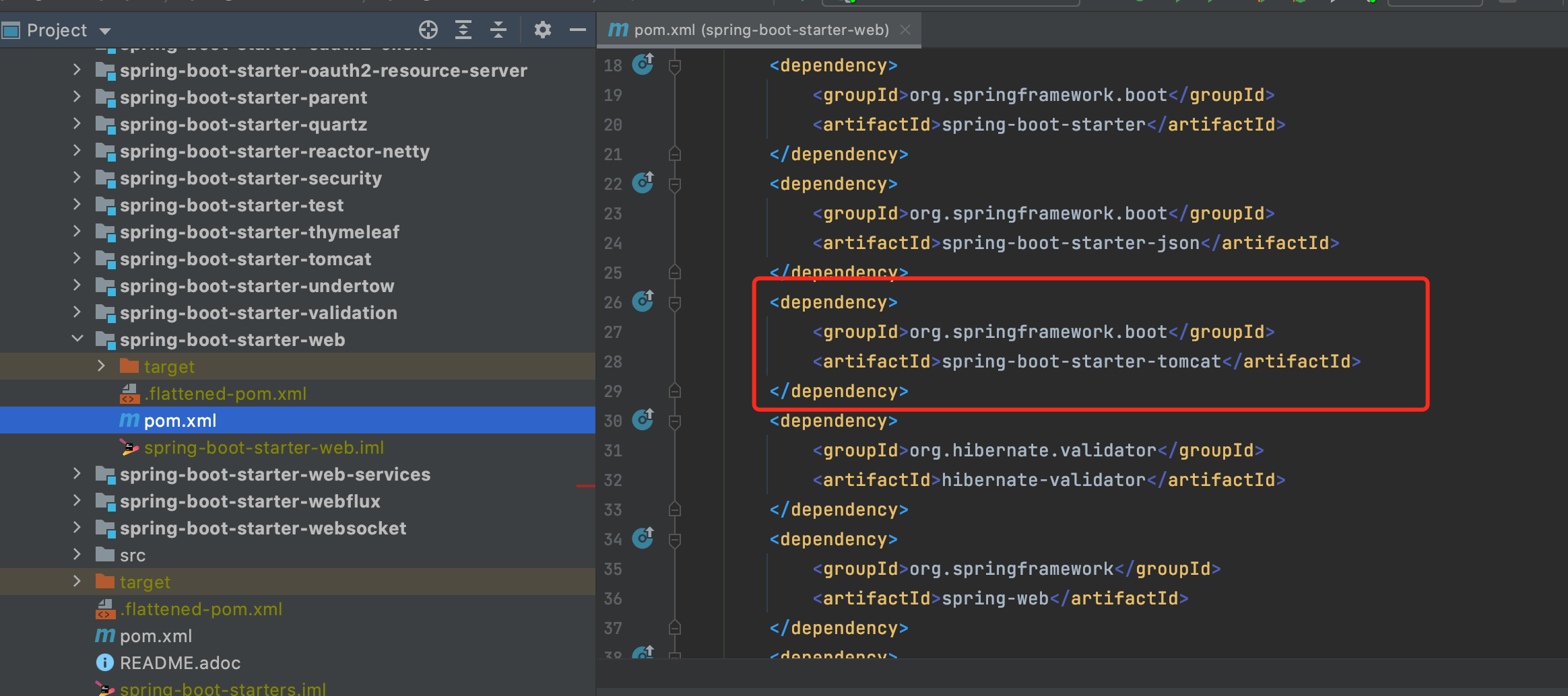This screenshot has width=1568, height=696.
Task: Click the spring-boot-starter-tomcat artifactId text
Action: (1082, 361)
